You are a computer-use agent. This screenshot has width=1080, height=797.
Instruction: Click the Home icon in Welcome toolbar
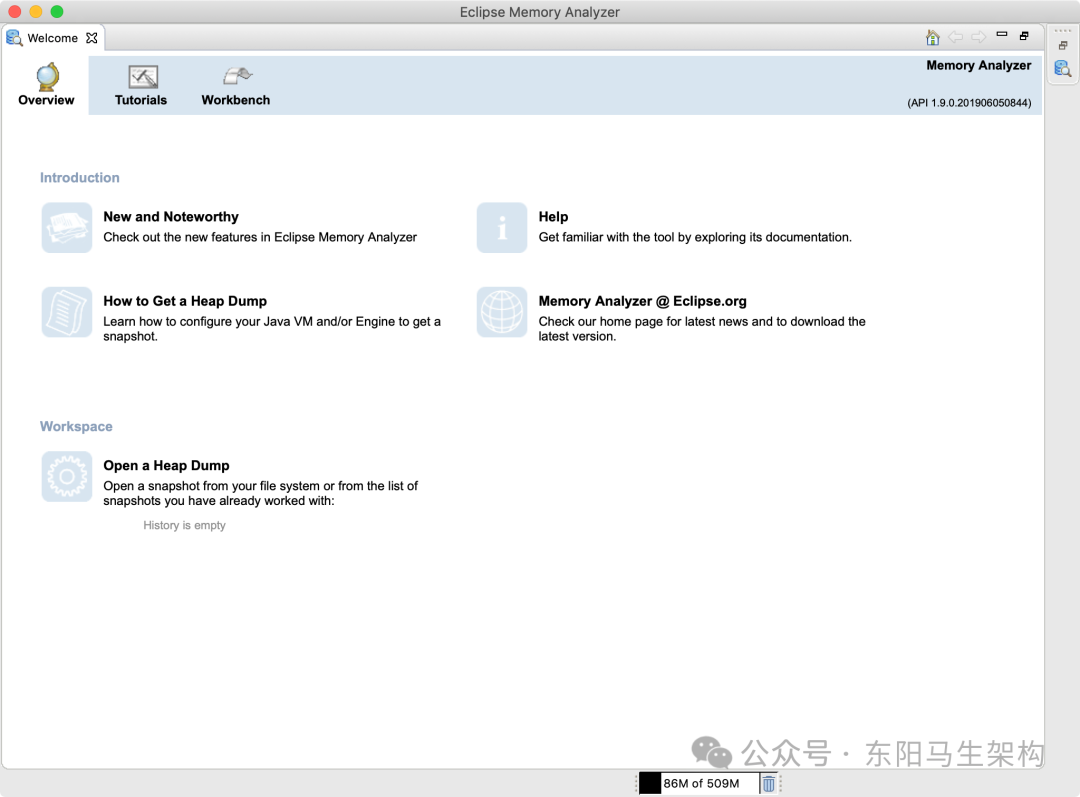933,37
